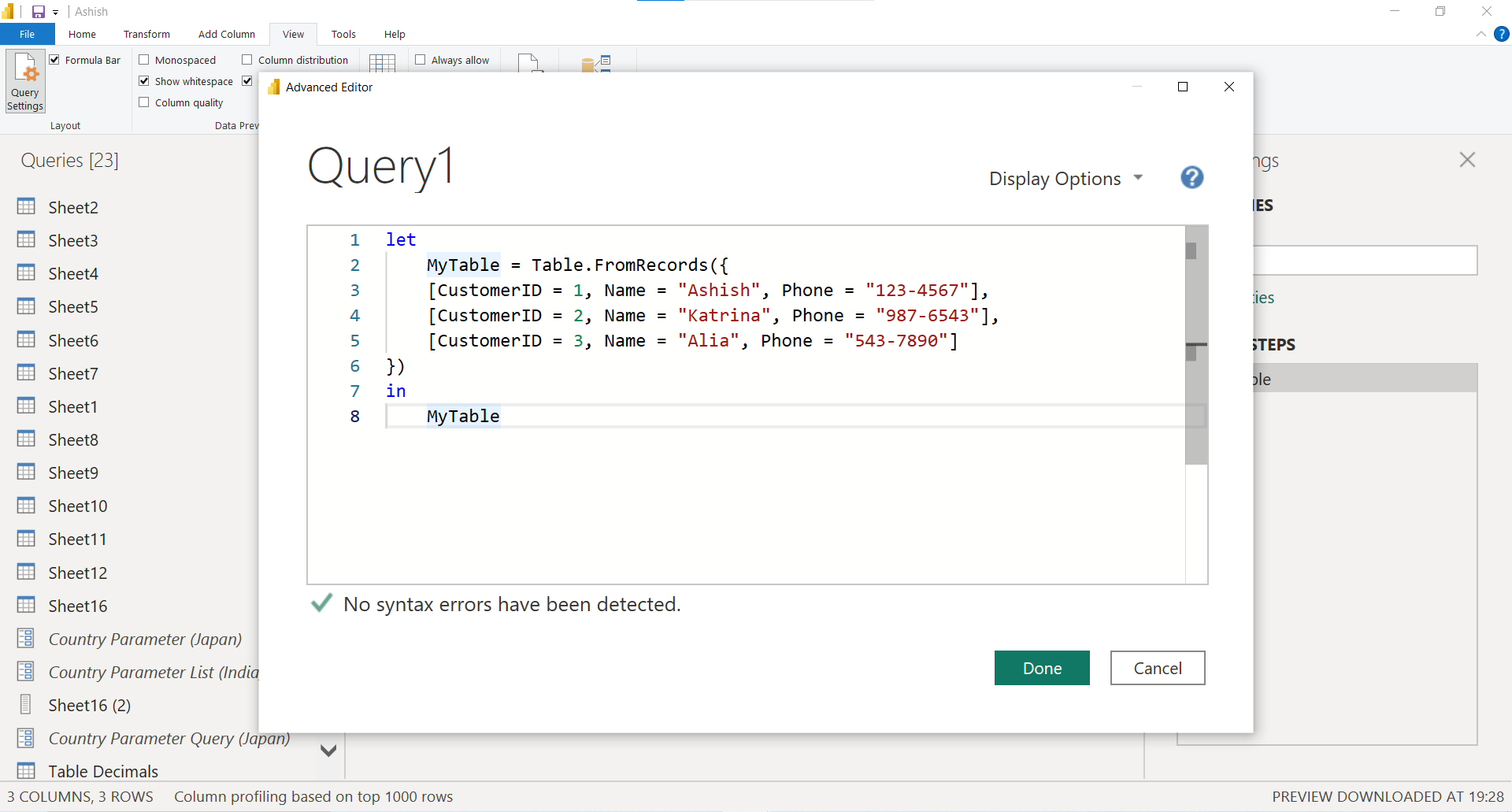1512x812 pixels.
Task: Cancel the Advanced Editor changes
Action: click(x=1157, y=667)
